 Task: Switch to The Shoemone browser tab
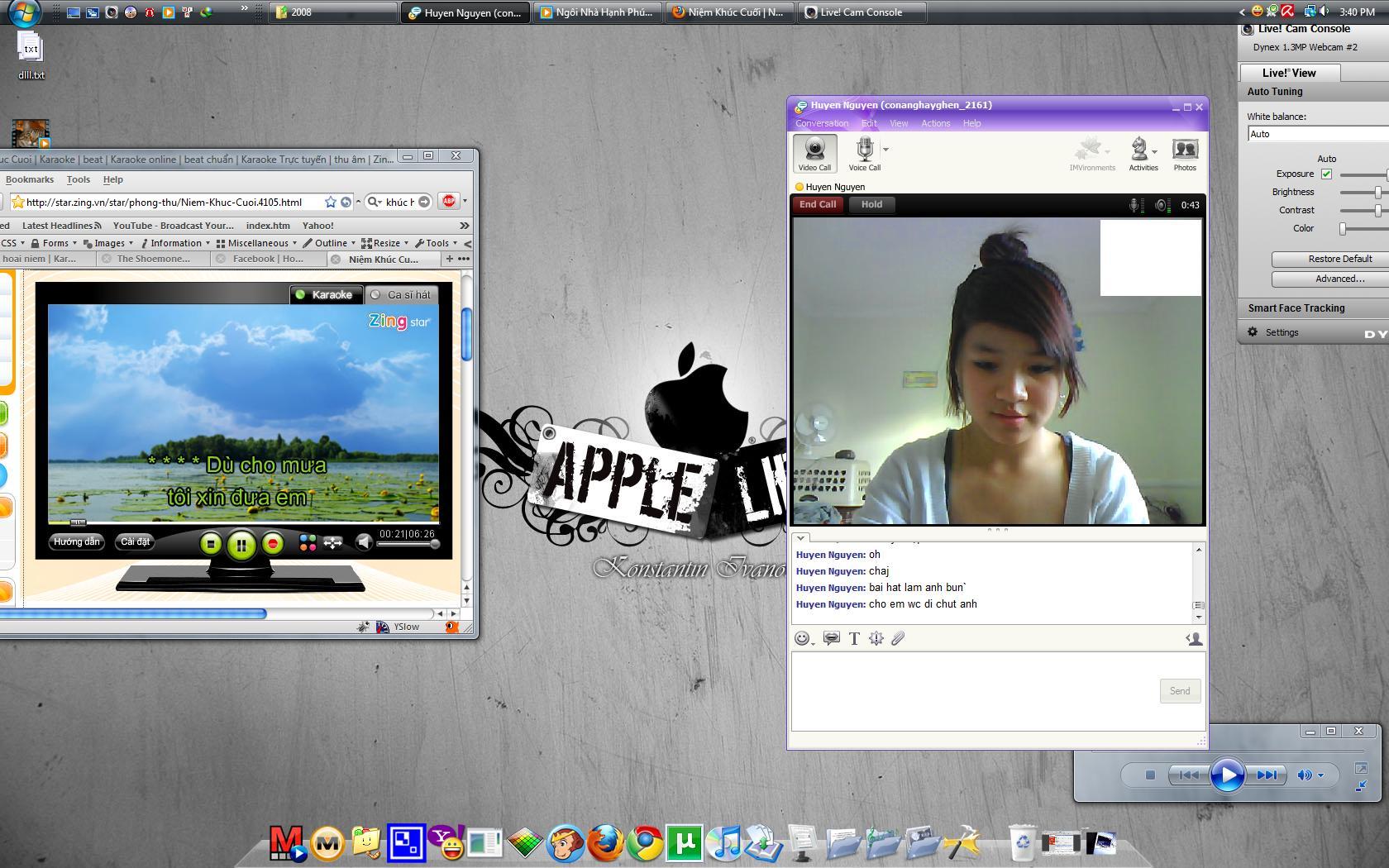tap(153, 259)
